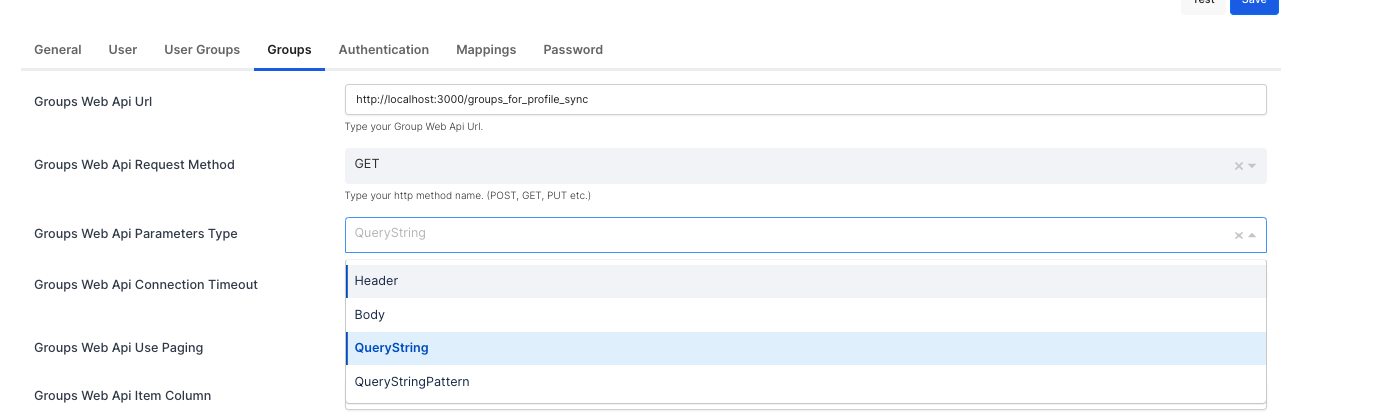Clear the Parameters Type QueryString value
This screenshot has width=1386, height=416.
coord(1239,235)
